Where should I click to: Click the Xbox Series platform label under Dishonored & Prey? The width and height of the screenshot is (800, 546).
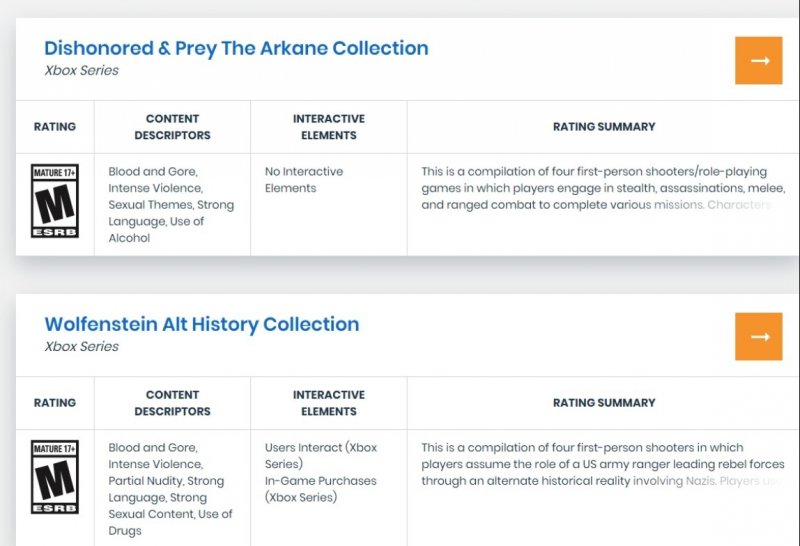coord(82,71)
